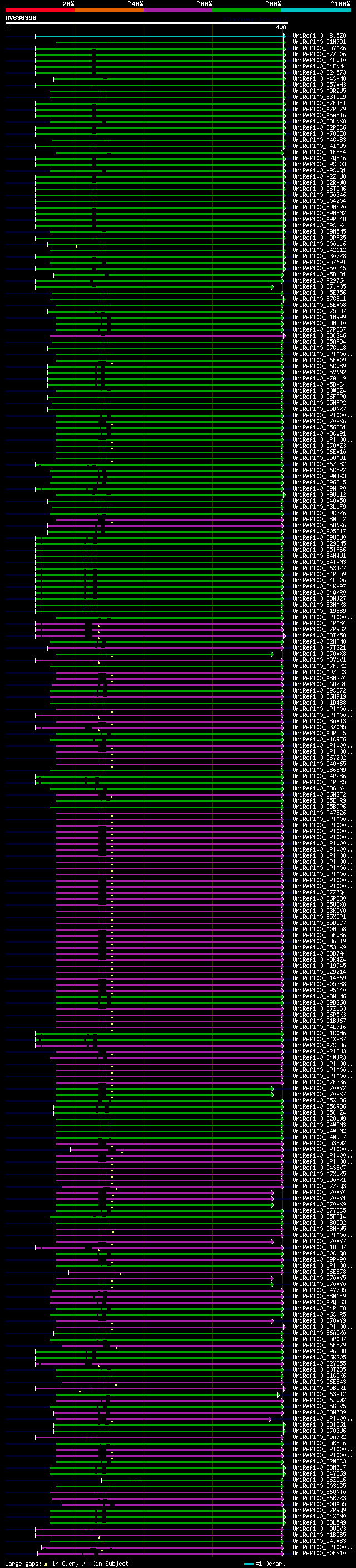Select hit label UniRef100_B3L5A9
Image resolution: width=356 pixels, height=1568 pixels.
[319, 1522]
